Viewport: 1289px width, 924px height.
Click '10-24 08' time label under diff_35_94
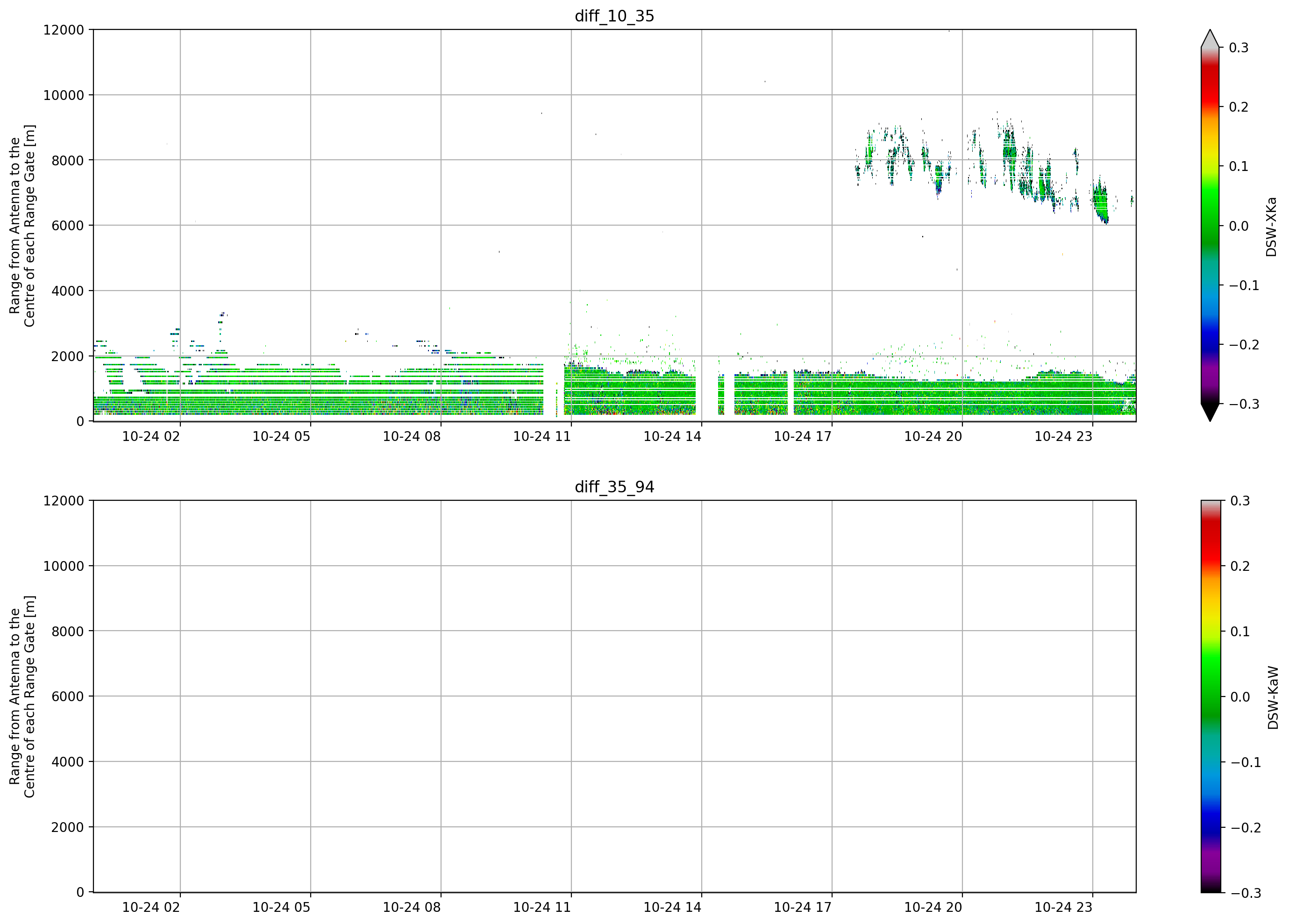[x=412, y=908]
